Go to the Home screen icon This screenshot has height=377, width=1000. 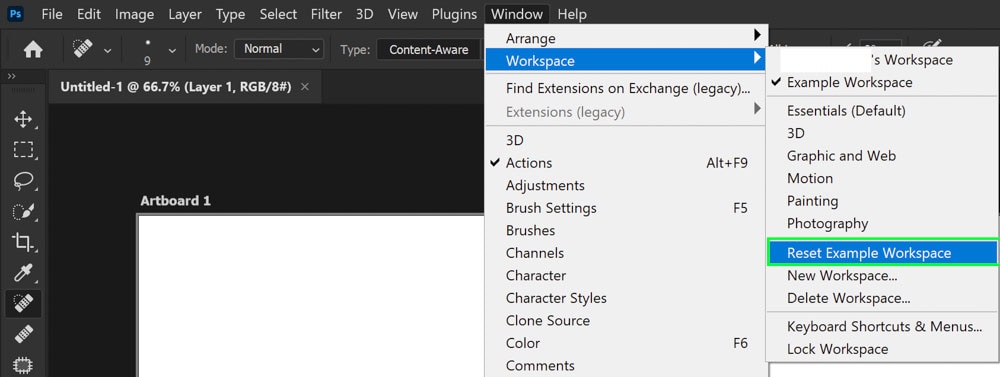point(33,49)
